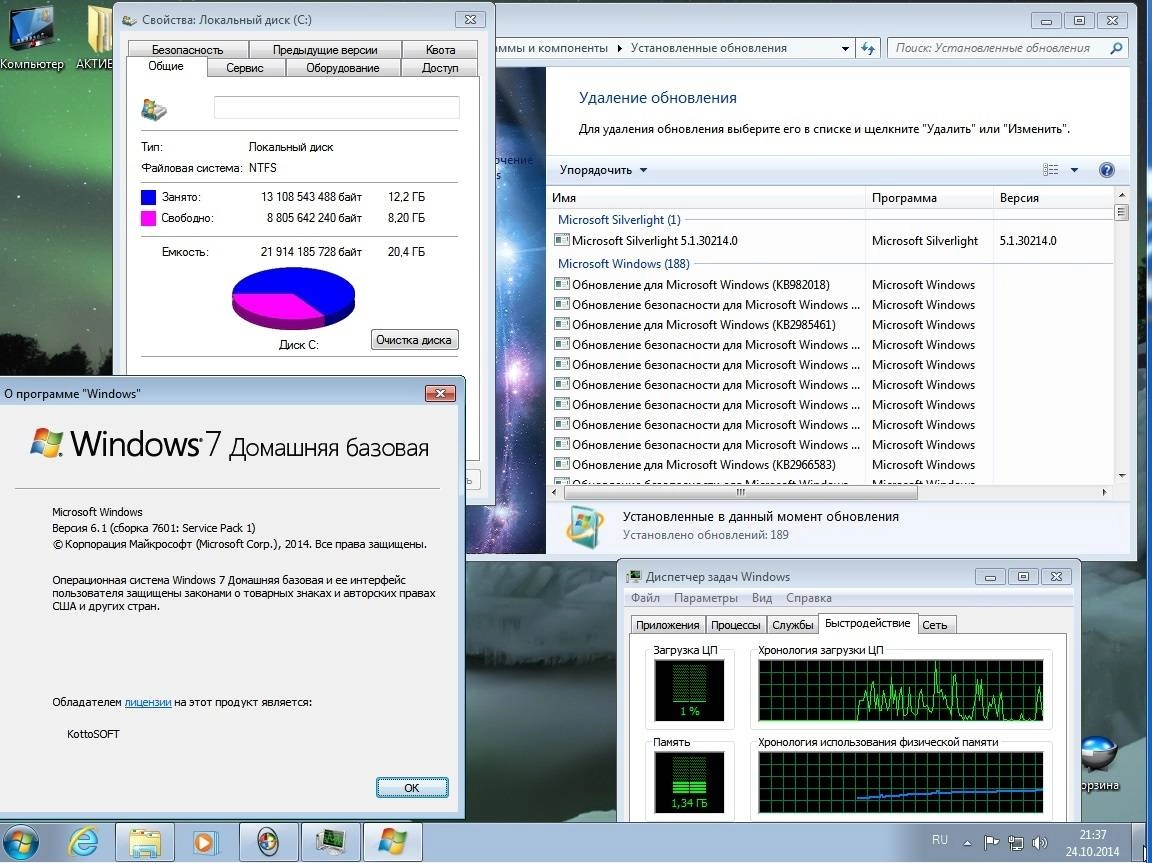The image size is (1152, 863).
Task: Open Справка menu in Task Manager
Action: (x=808, y=598)
